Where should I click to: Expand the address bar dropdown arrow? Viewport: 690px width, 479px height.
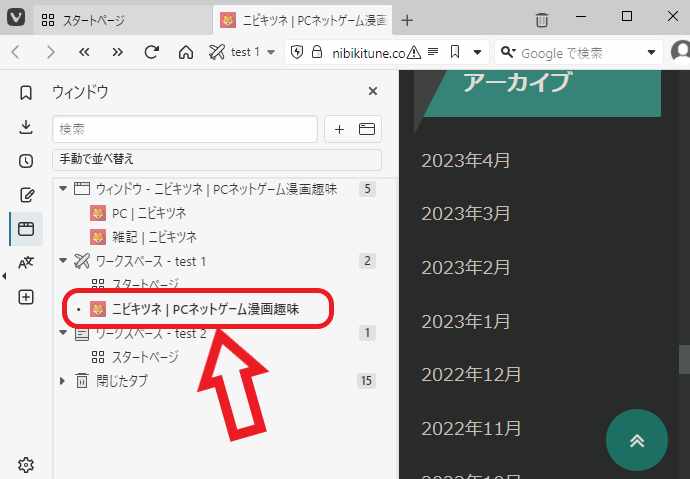click(x=477, y=53)
